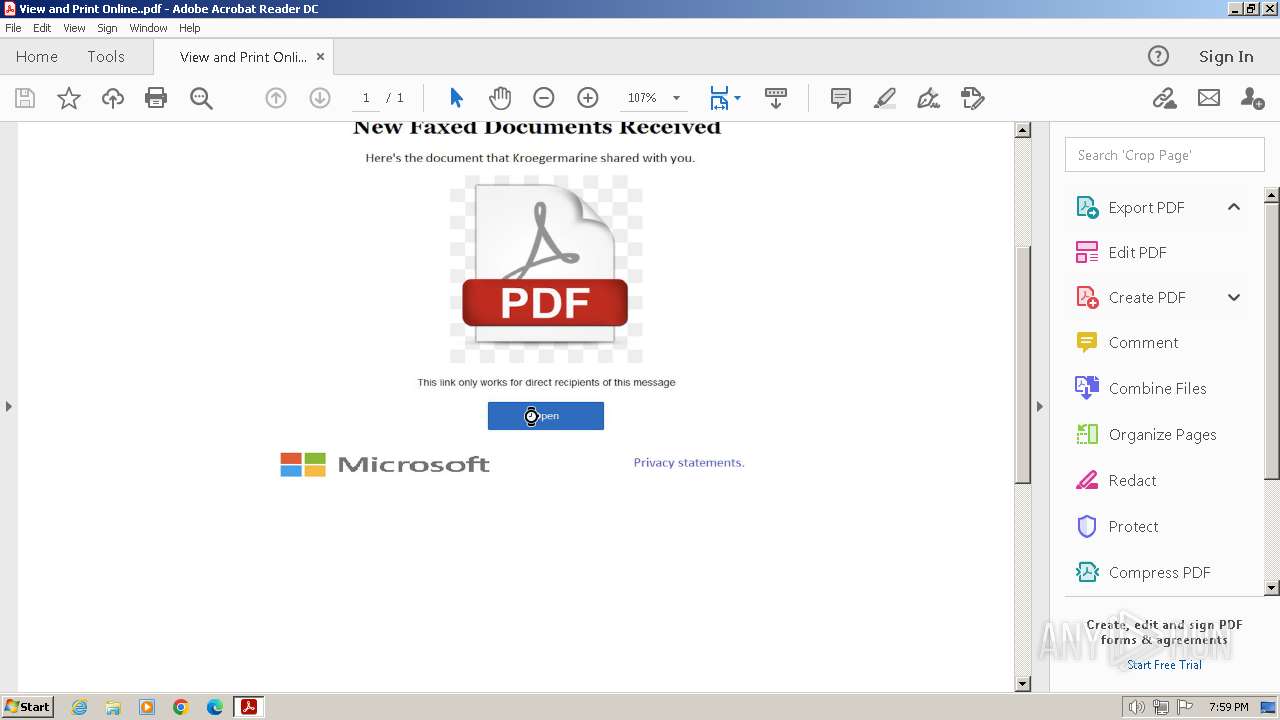Share a link to file icon
This screenshot has height=720, width=1280.
[1164, 98]
